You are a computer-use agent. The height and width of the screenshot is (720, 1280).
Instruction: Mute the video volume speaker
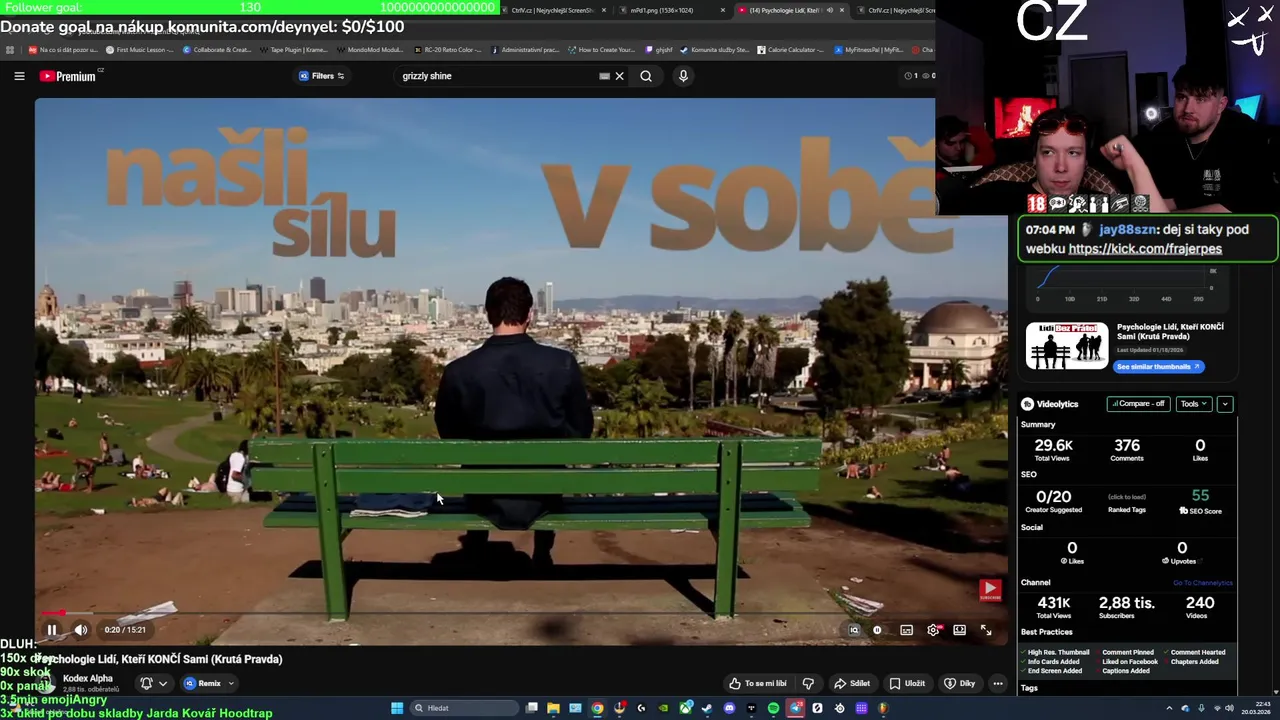point(81,630)
